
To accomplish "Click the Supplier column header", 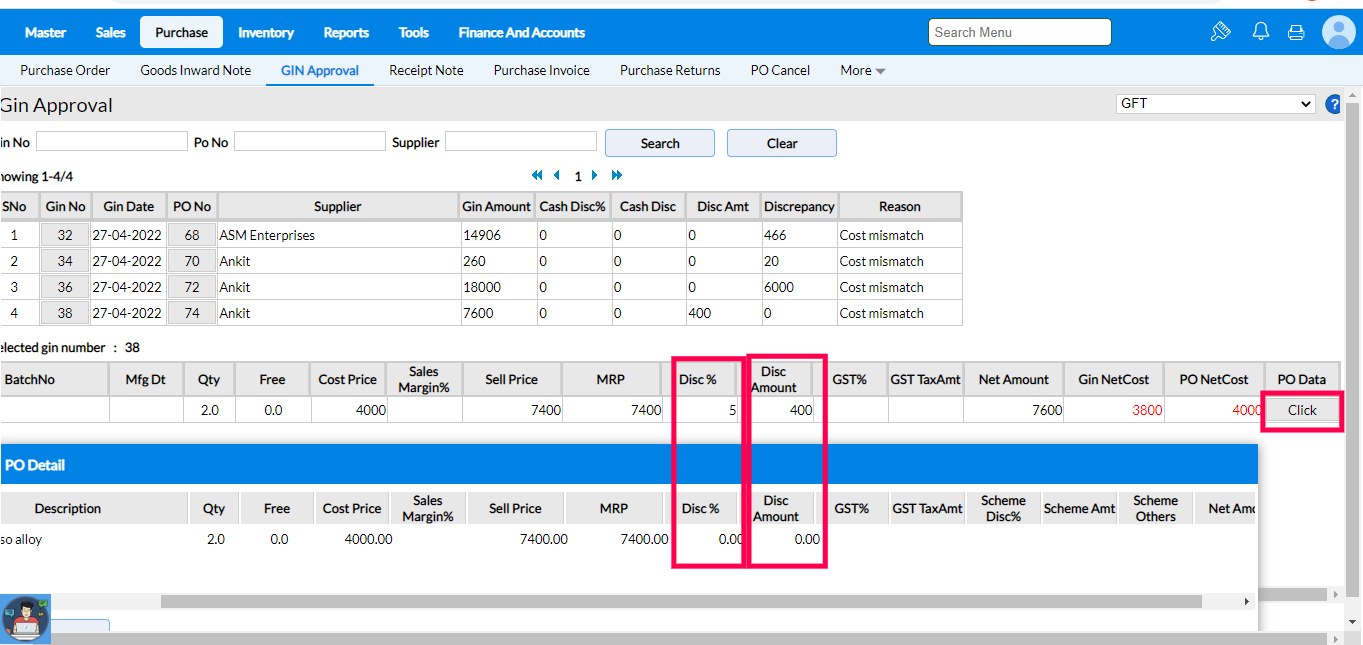I will tap(338, 206).
